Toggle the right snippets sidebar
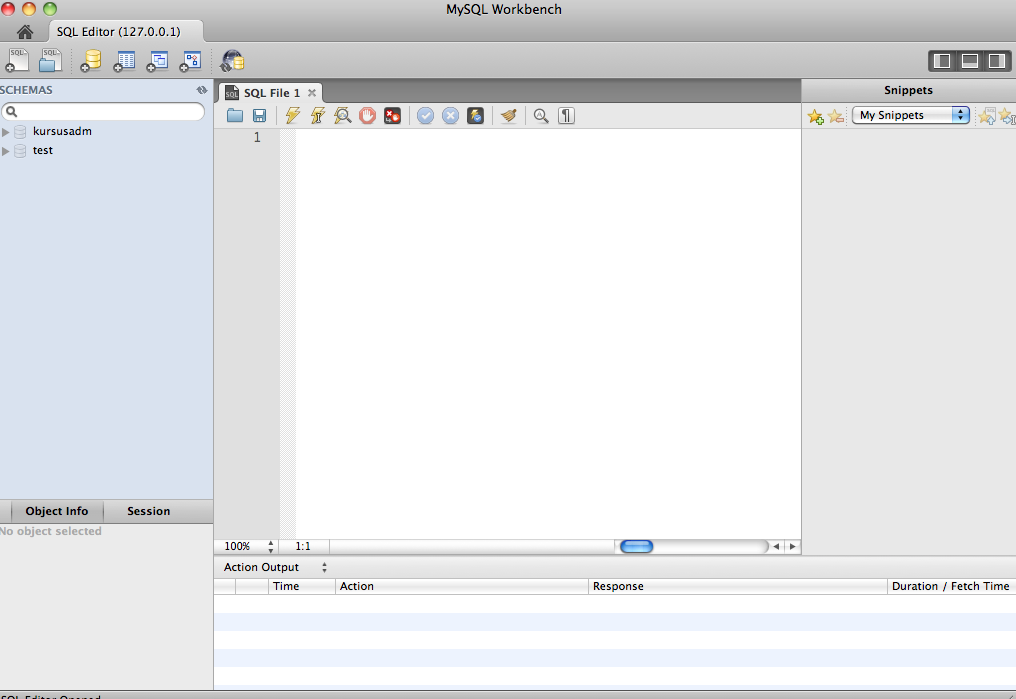The height and width of the screenshot is (699, 1016). click(x=997, y=61)
